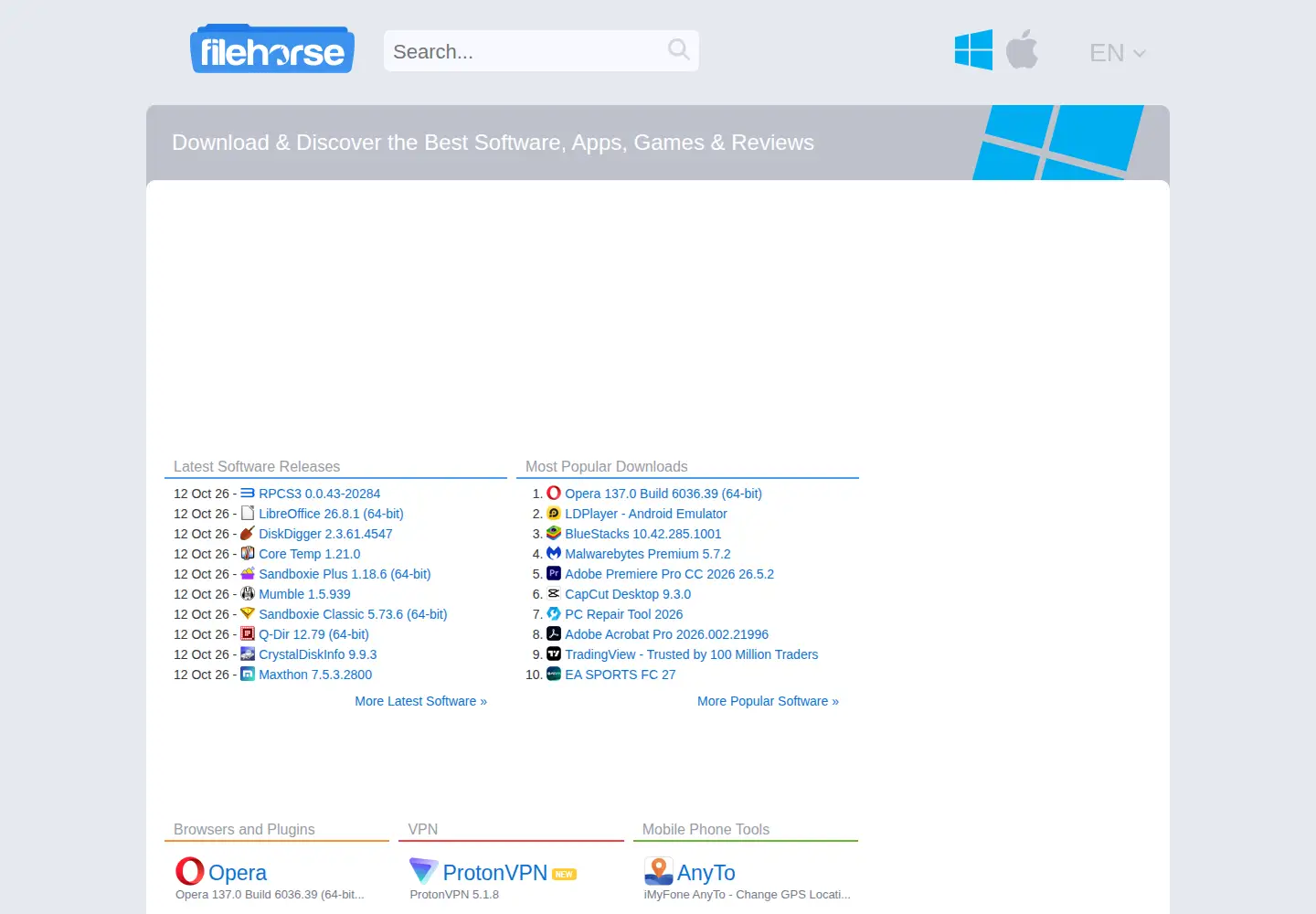Click the TradingView app icon
The height and width of the screenshot is (914, 1316).
(x=554, y=654)
